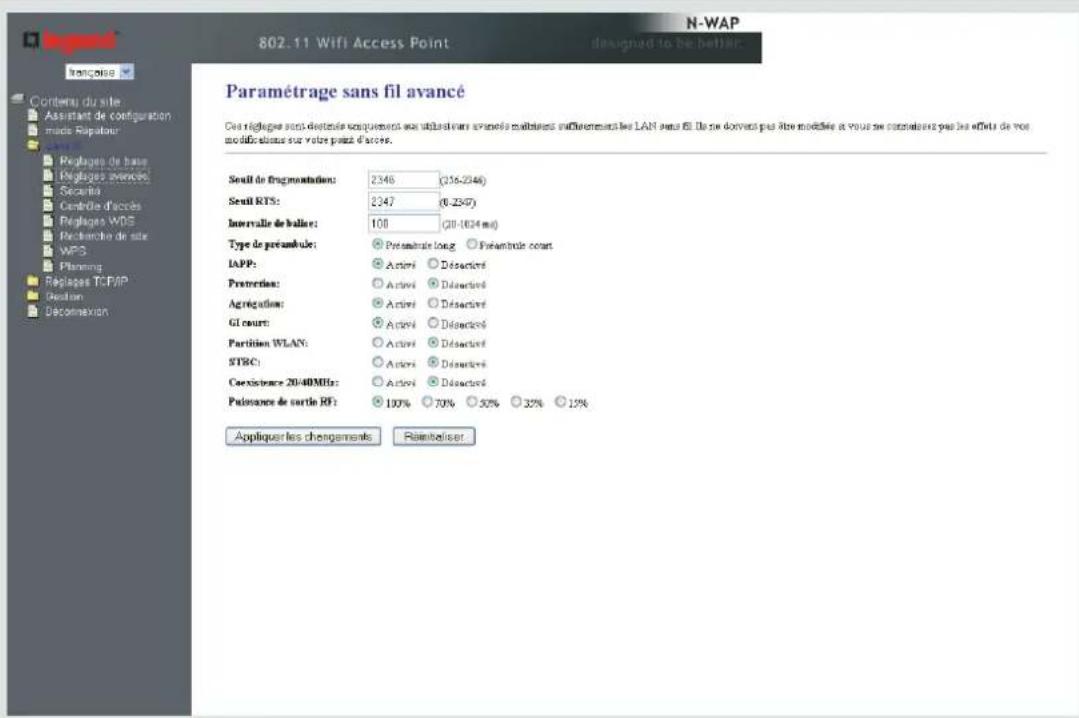Choose 100% RF output power
The height and width of the screenshot is (718, 1079).
(x=377, y=401)
